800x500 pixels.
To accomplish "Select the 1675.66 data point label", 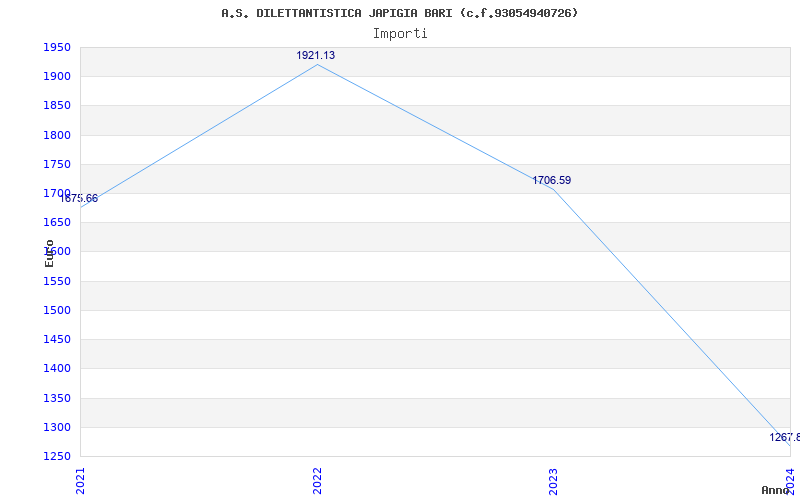I will (x=79, y=198).
